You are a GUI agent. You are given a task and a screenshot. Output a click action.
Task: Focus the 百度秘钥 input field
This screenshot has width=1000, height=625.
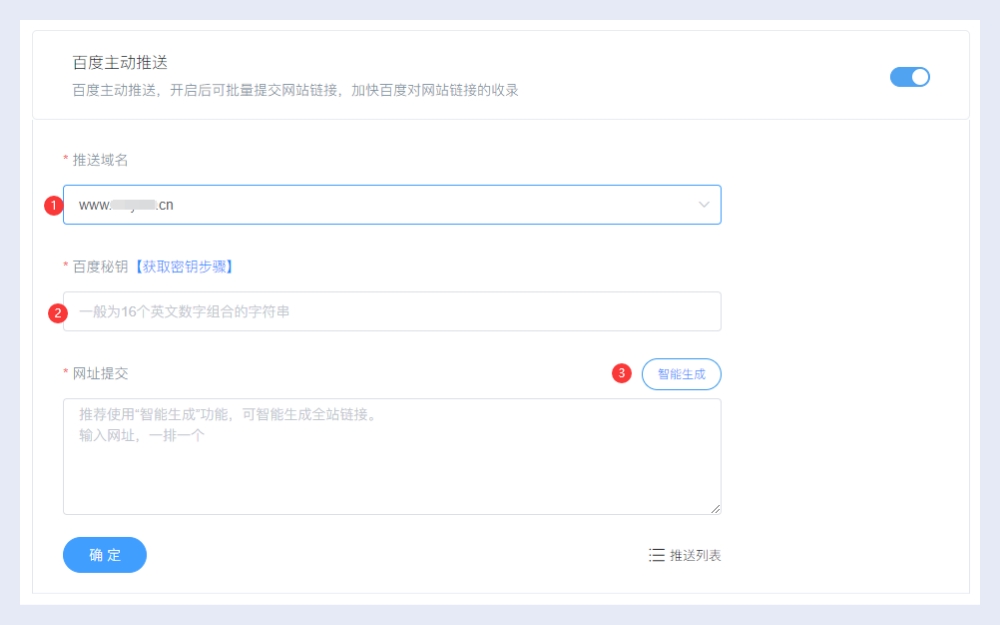coord(392,311)
